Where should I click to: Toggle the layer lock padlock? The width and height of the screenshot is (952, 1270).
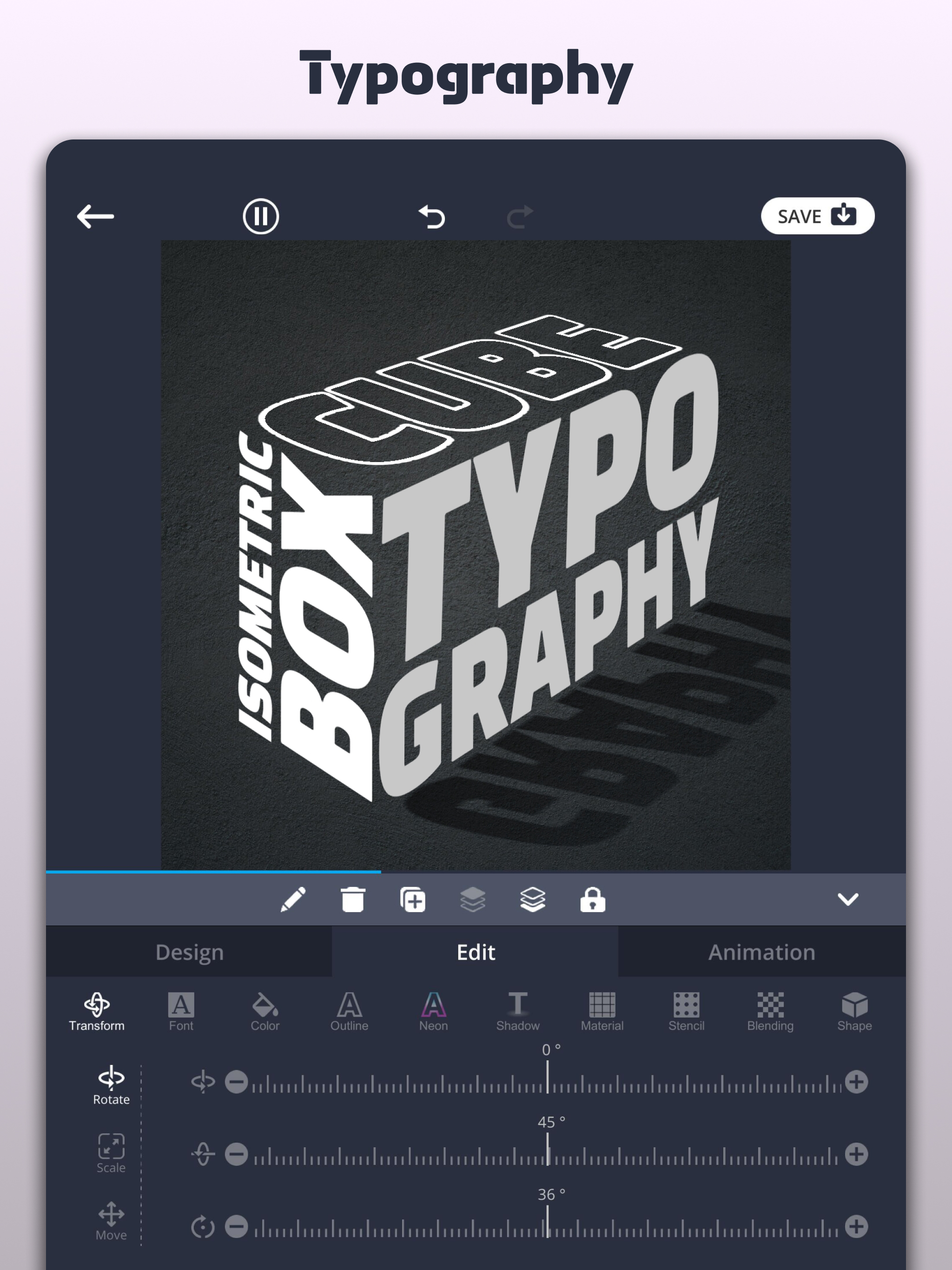coord(592,899)
